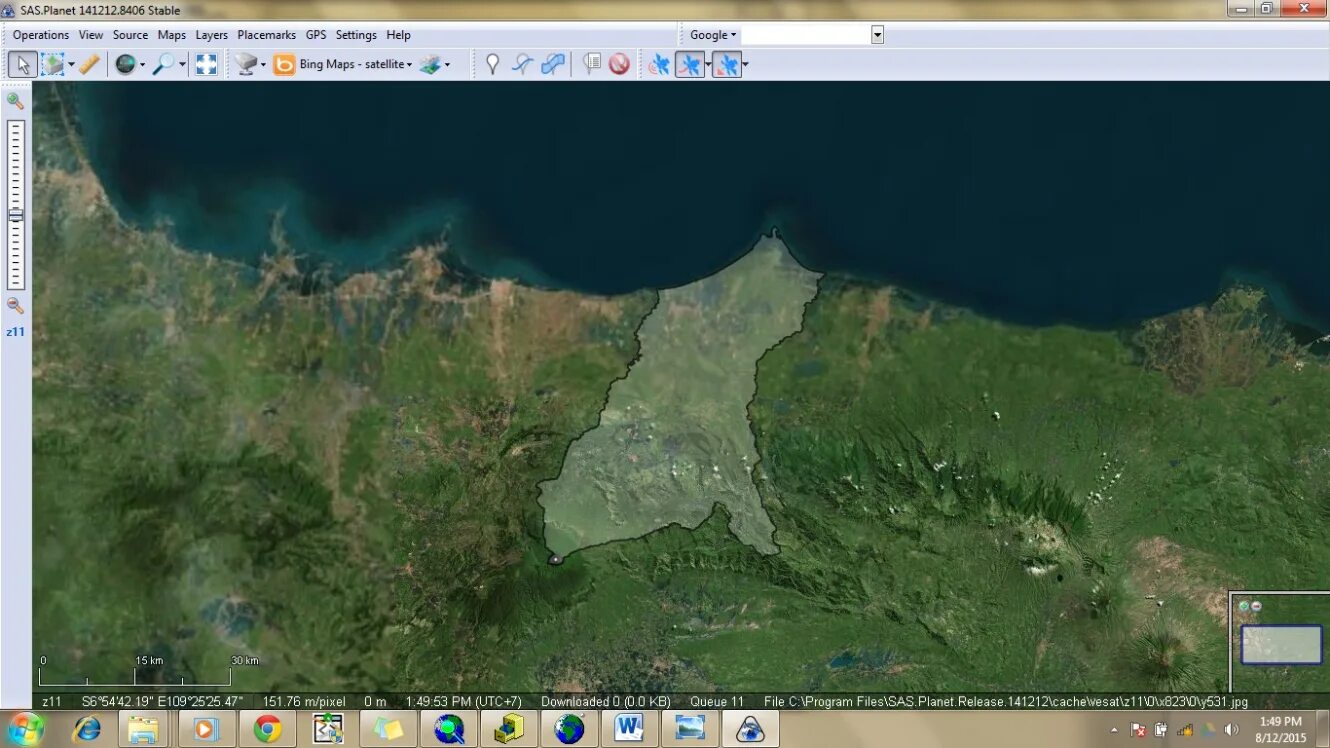Open the globe go-to dropdown arrow

(x=142, y=65)
